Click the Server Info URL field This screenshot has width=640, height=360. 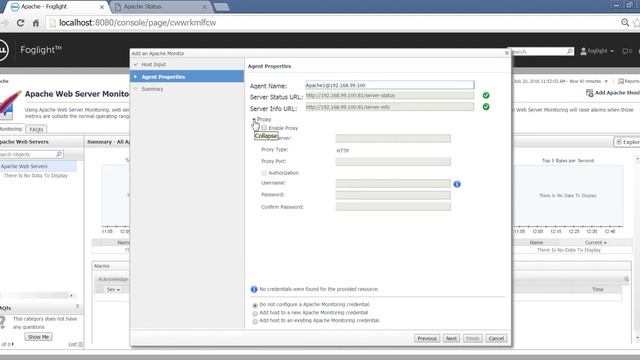pyautogui.click(x=390, y=107)
